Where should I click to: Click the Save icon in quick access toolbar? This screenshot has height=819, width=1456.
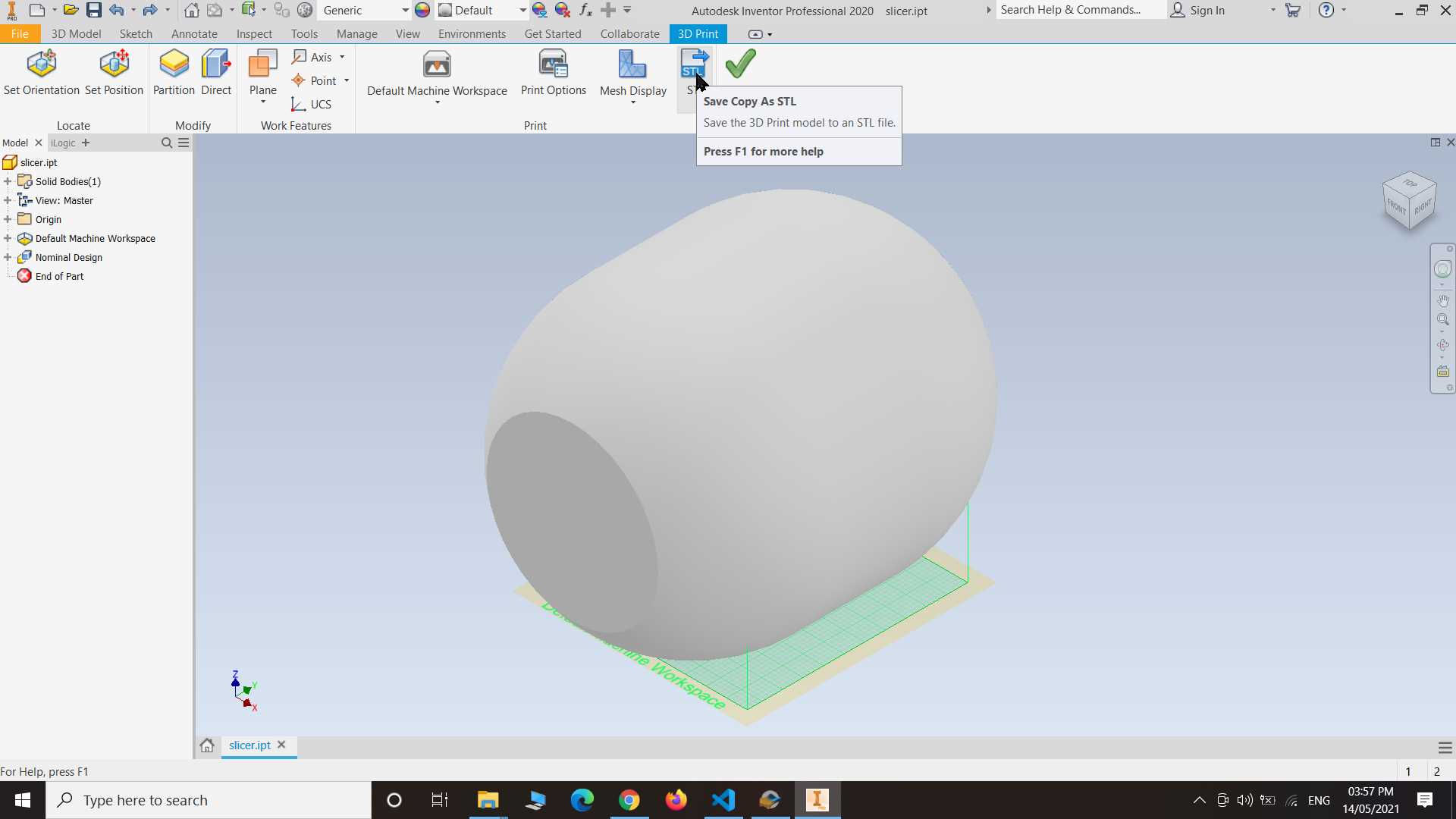pyautogui.click(x=94, y=10)
